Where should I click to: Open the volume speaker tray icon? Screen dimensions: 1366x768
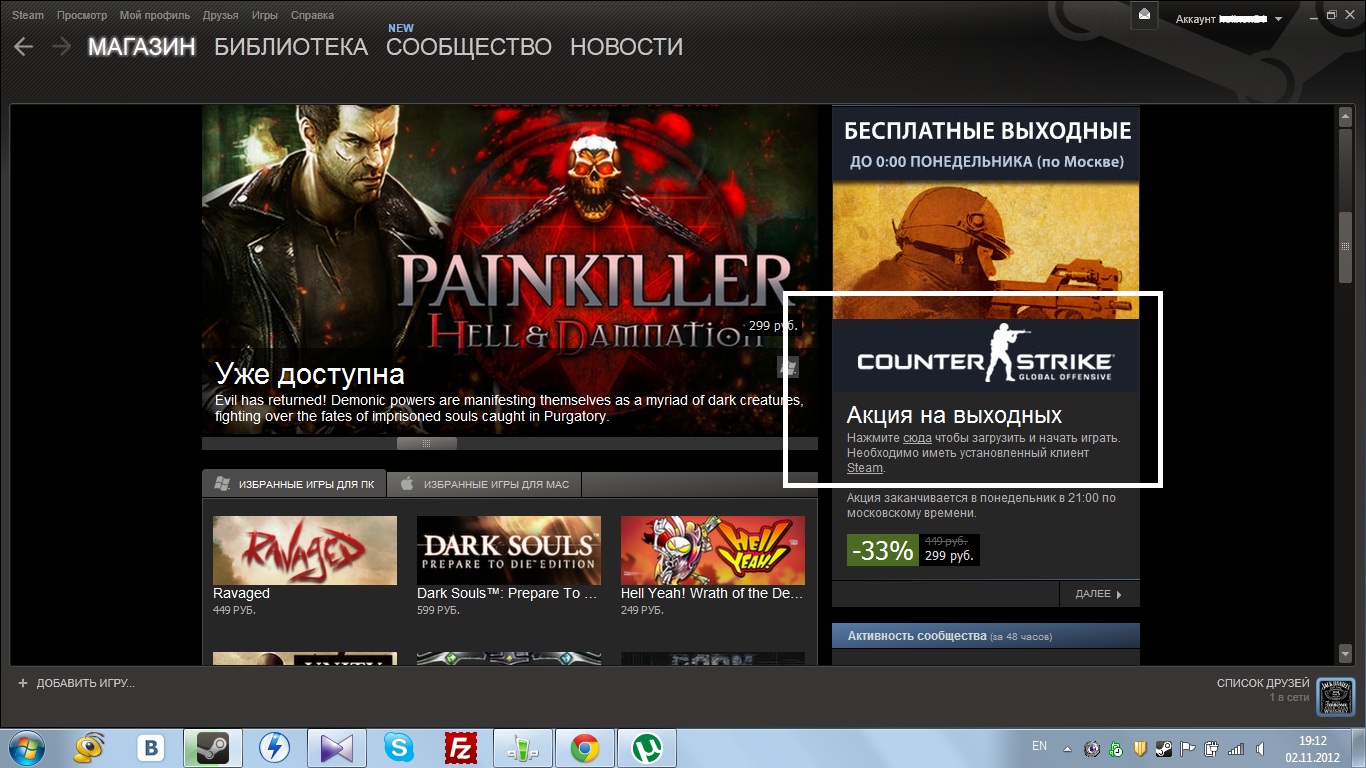coord(1259,748)
